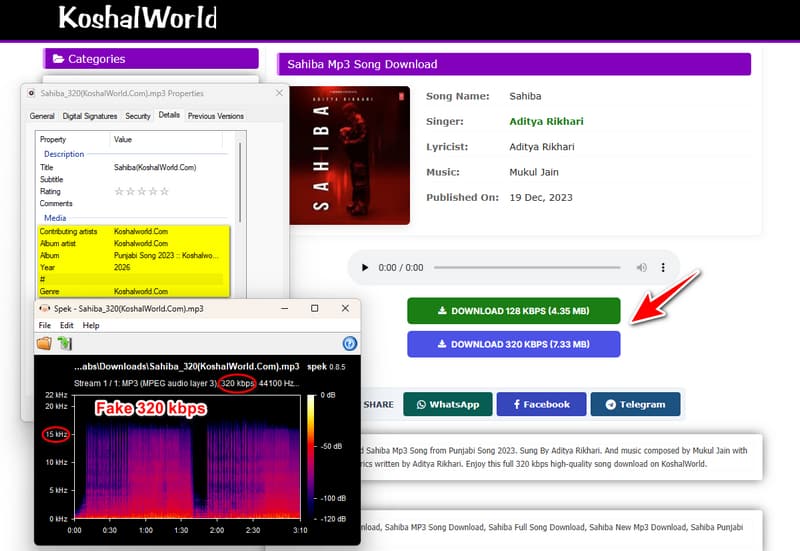Image resolution: width=800 pixels, height=551 pixels.
Task: Click Properties details list scrollbar
Action: tap(240, 181)
